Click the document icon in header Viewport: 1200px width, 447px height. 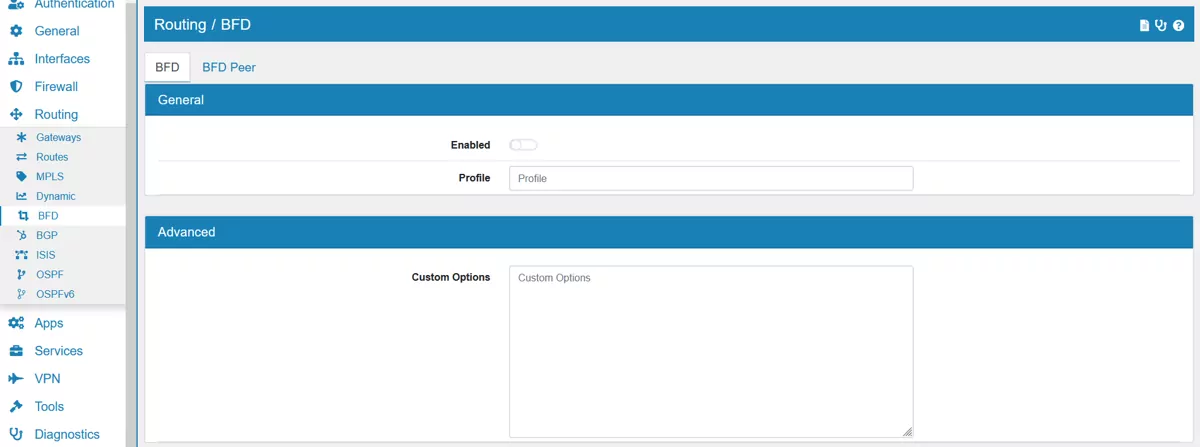[1145, 26]
